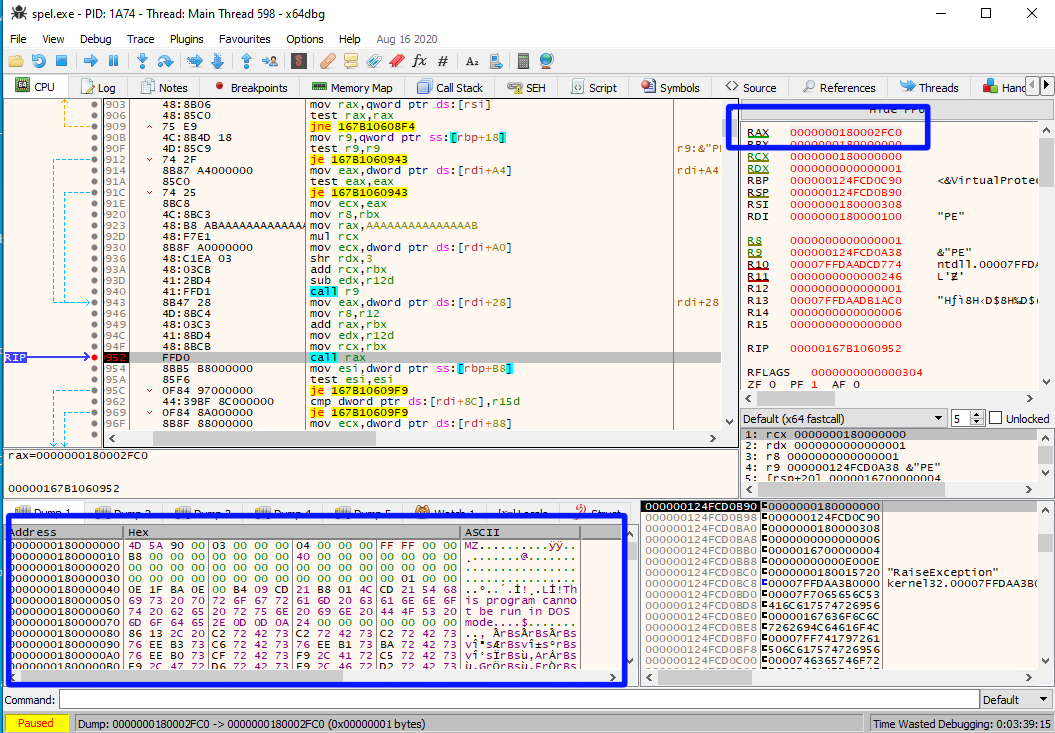Screen dimensions: 1055x733
Task: Click the trace into toolbar icon
Action: click(x=194, y=61)
